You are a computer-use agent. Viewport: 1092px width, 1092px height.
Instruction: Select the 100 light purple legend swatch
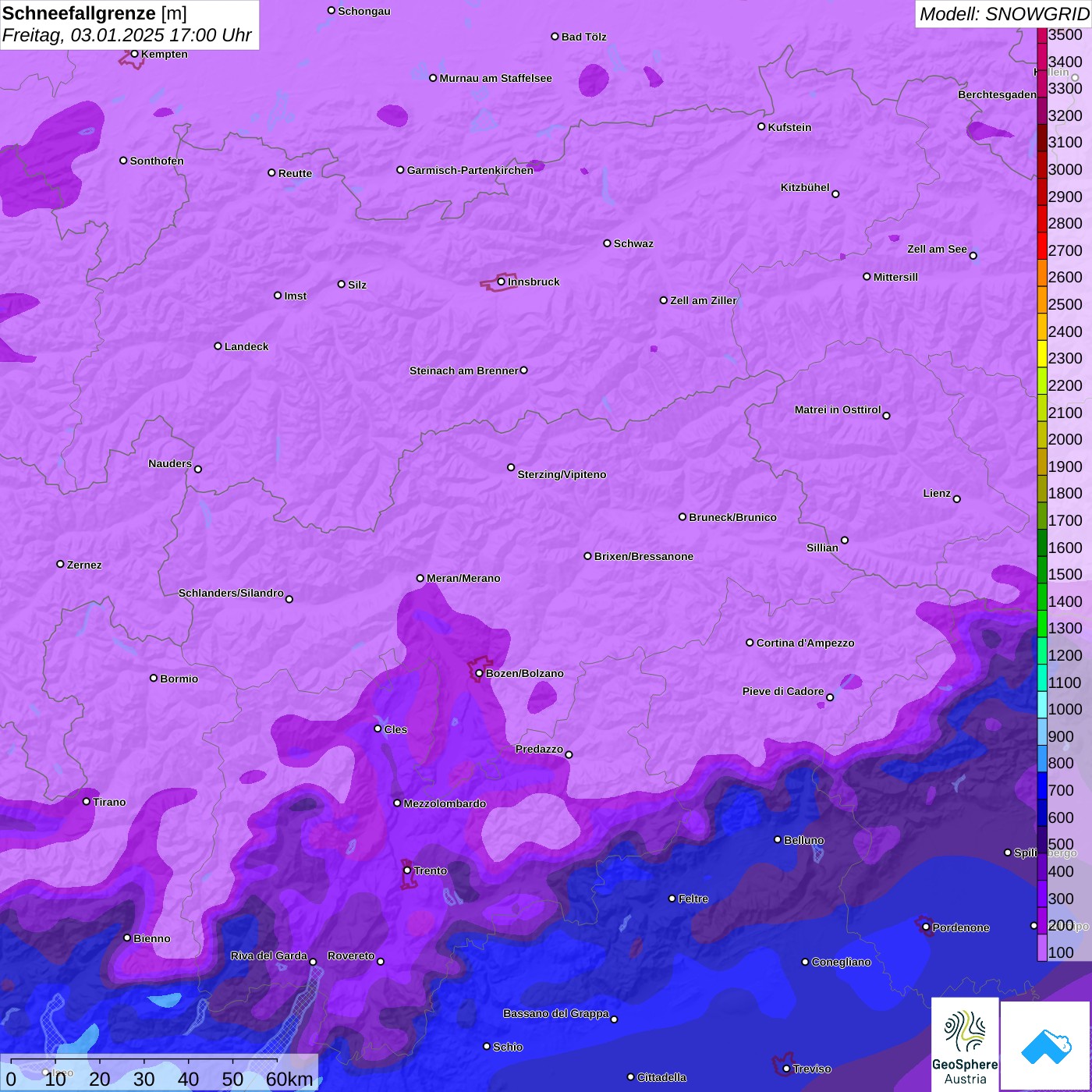[x=1041, y=947]
